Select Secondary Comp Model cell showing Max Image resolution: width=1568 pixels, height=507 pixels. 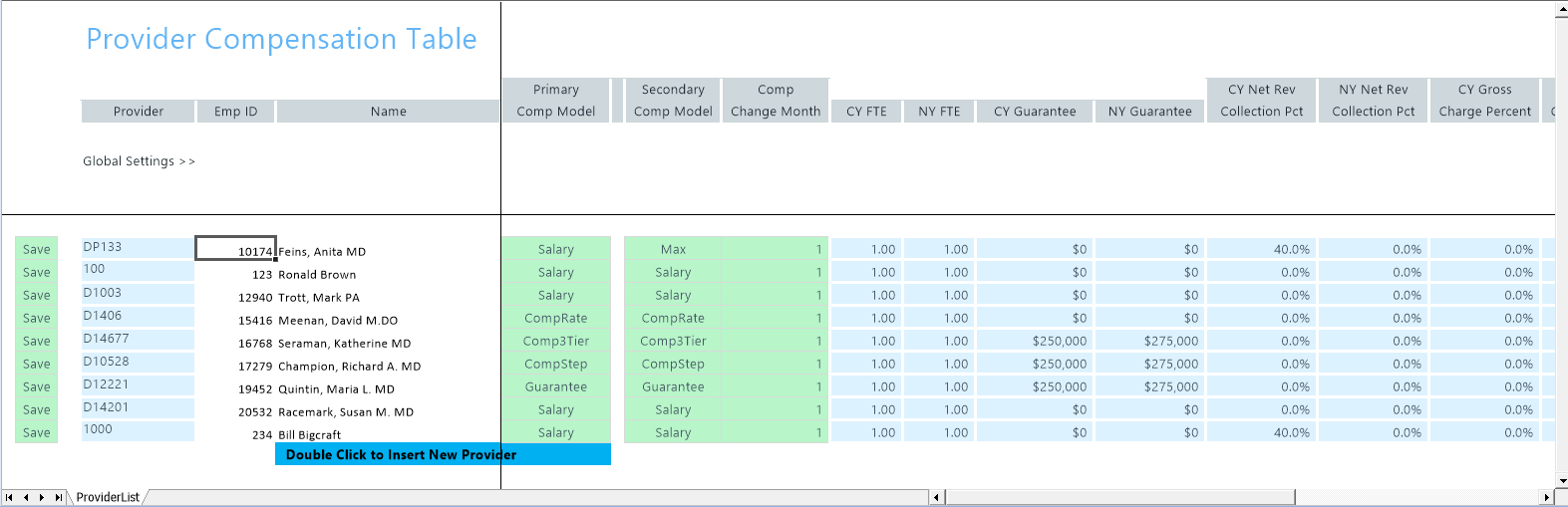pos(673,249)
